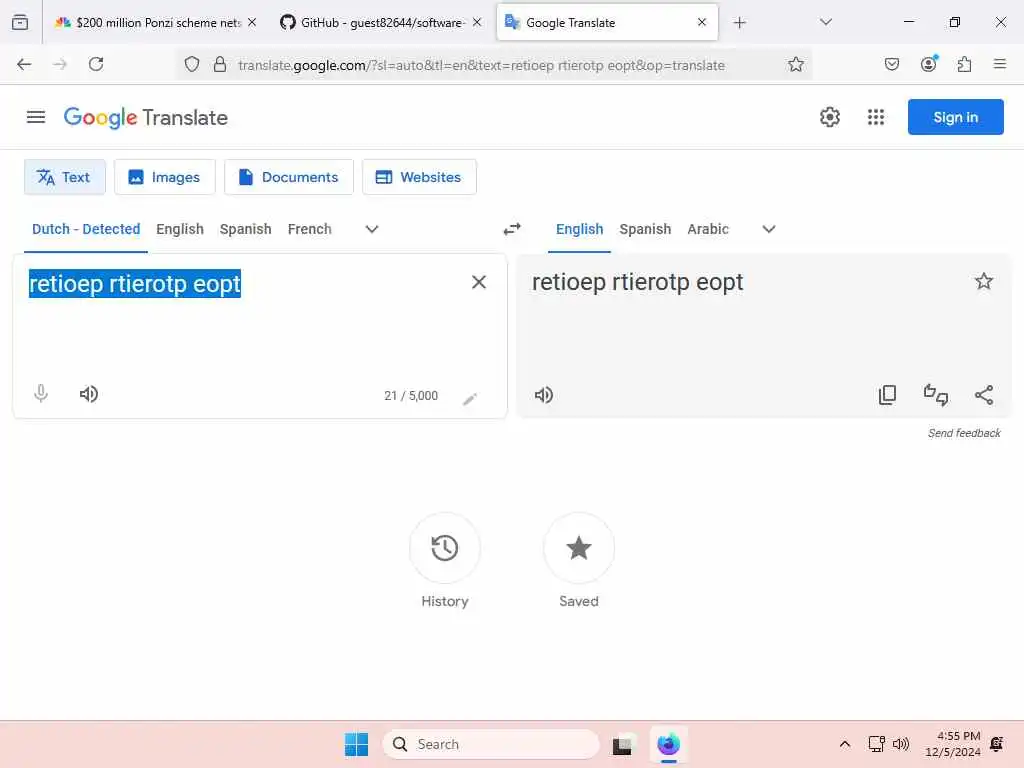Select Documents translation mode
1024x768 pixels.
pyautogui.click(x=289, y=177)
